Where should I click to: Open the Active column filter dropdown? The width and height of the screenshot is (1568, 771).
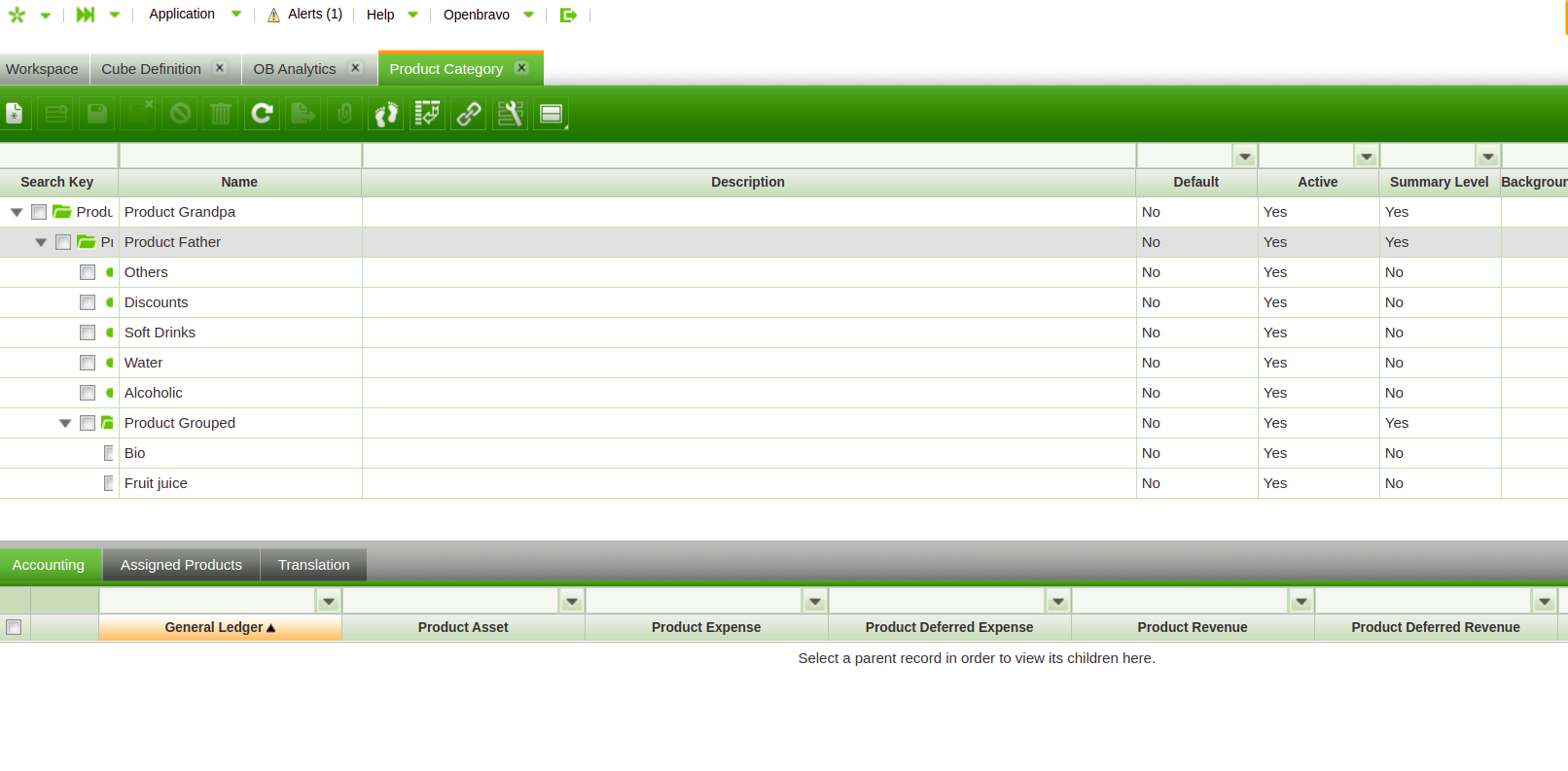[1367, 157]
